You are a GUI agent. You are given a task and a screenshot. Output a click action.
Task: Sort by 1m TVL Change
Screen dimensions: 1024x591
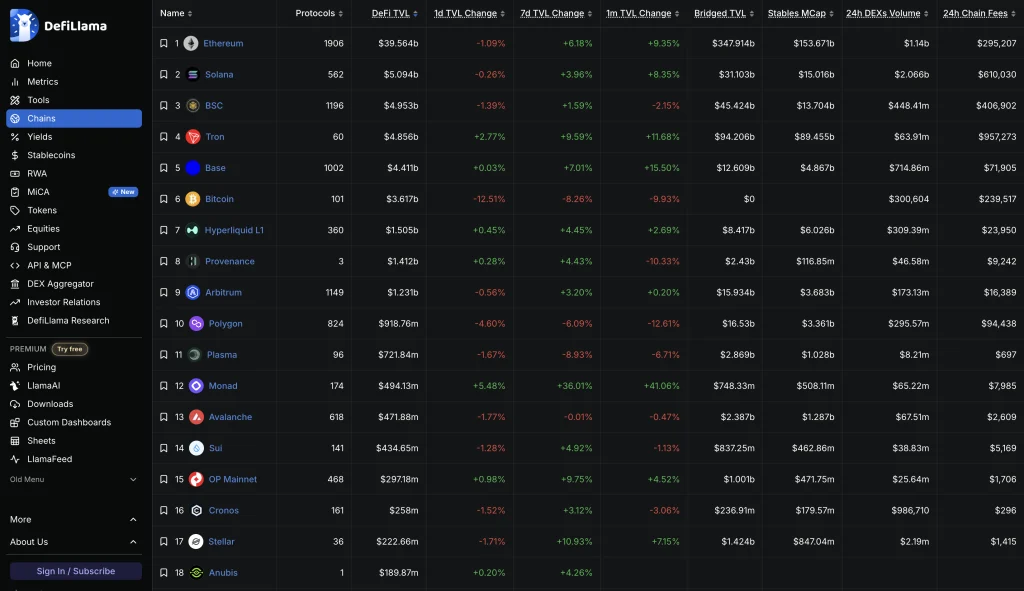point(643,13)
